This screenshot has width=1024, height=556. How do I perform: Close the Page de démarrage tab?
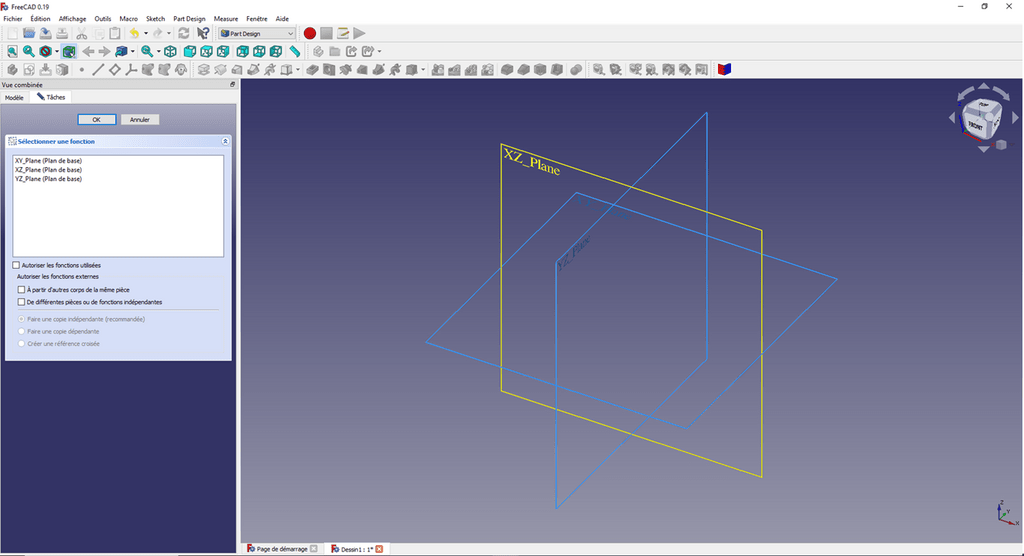click(314, 549)
